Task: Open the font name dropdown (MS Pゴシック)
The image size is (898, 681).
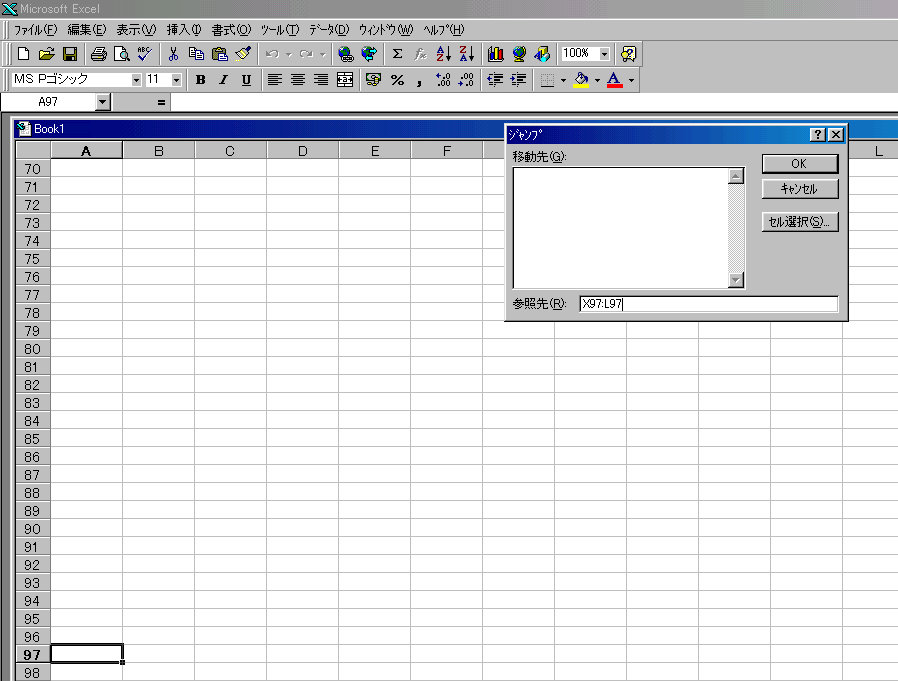Action: tap(136, 80)
